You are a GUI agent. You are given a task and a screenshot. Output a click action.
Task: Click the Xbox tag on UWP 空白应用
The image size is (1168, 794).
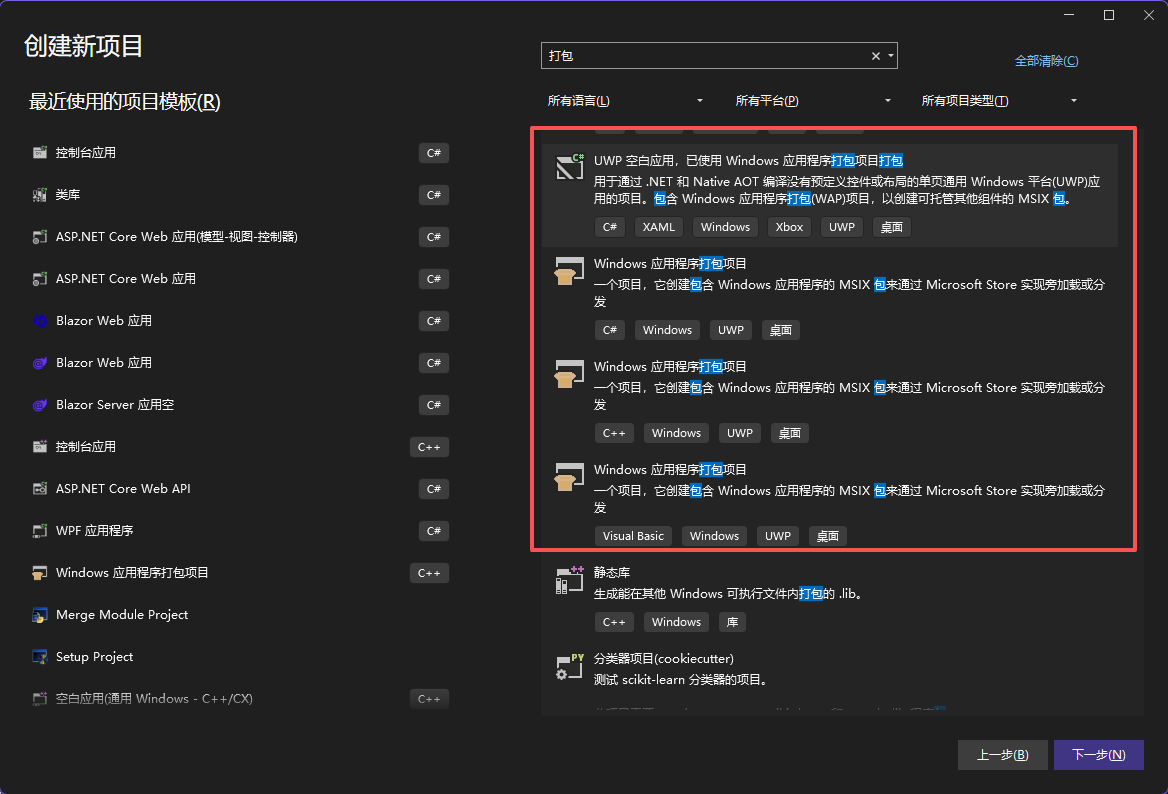click(x=789, y=227)
